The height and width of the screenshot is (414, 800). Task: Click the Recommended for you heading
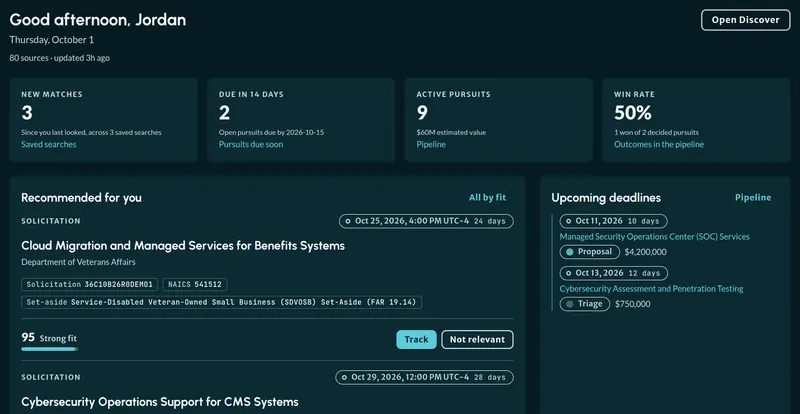point(82,198)
